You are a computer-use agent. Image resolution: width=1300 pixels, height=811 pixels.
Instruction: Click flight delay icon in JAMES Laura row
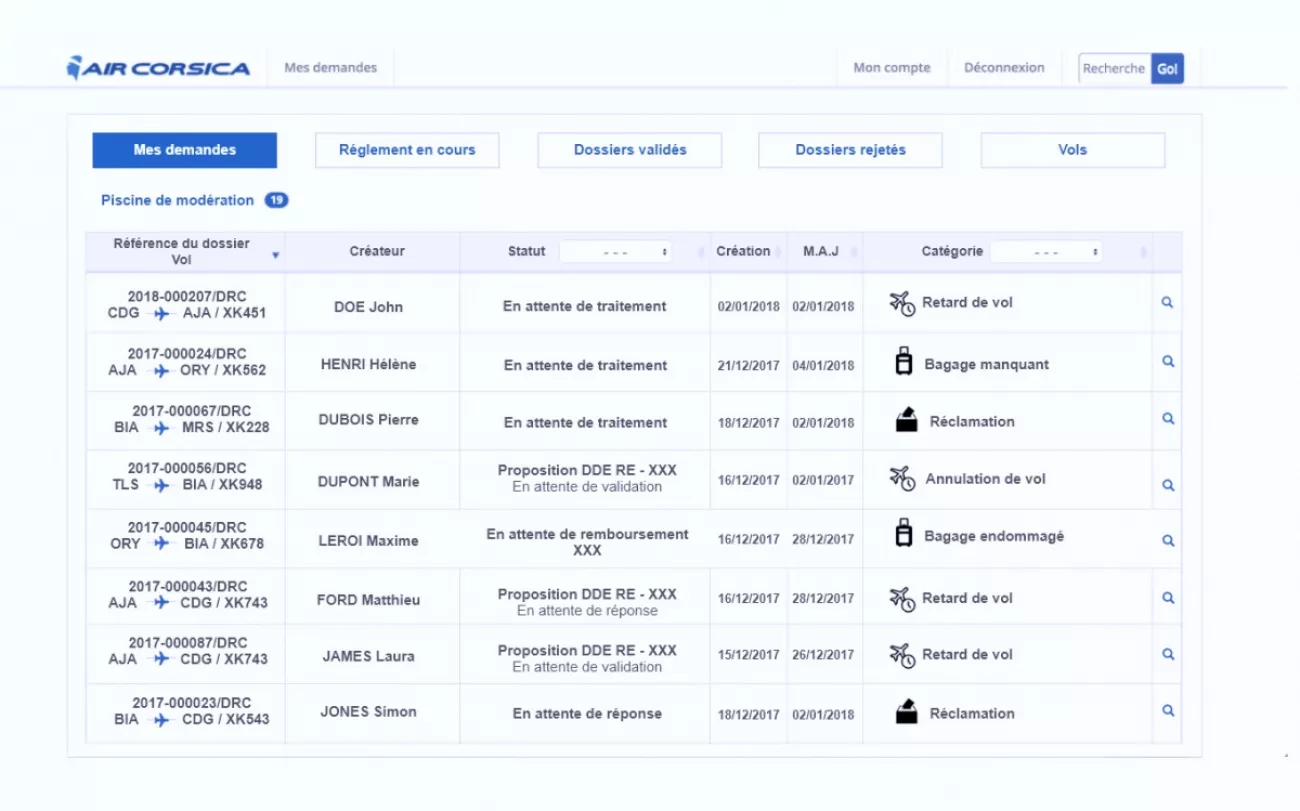click(x=902, y=655)
